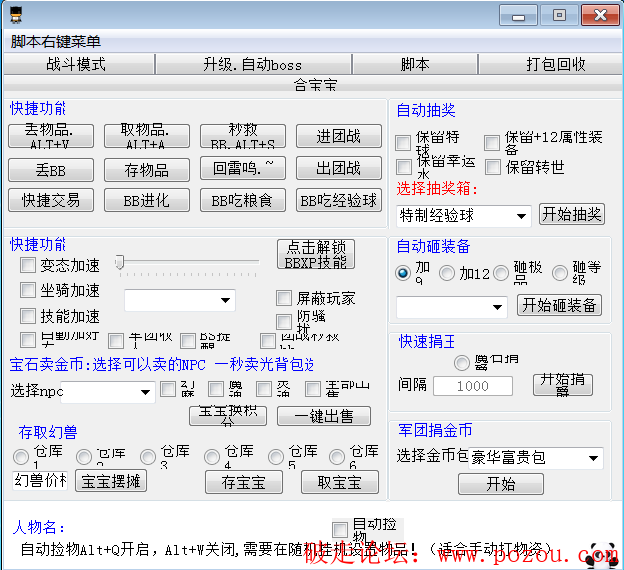
Task: Click the app icon in the title bar
Action: pyautogui.click(x=17, y=15)
